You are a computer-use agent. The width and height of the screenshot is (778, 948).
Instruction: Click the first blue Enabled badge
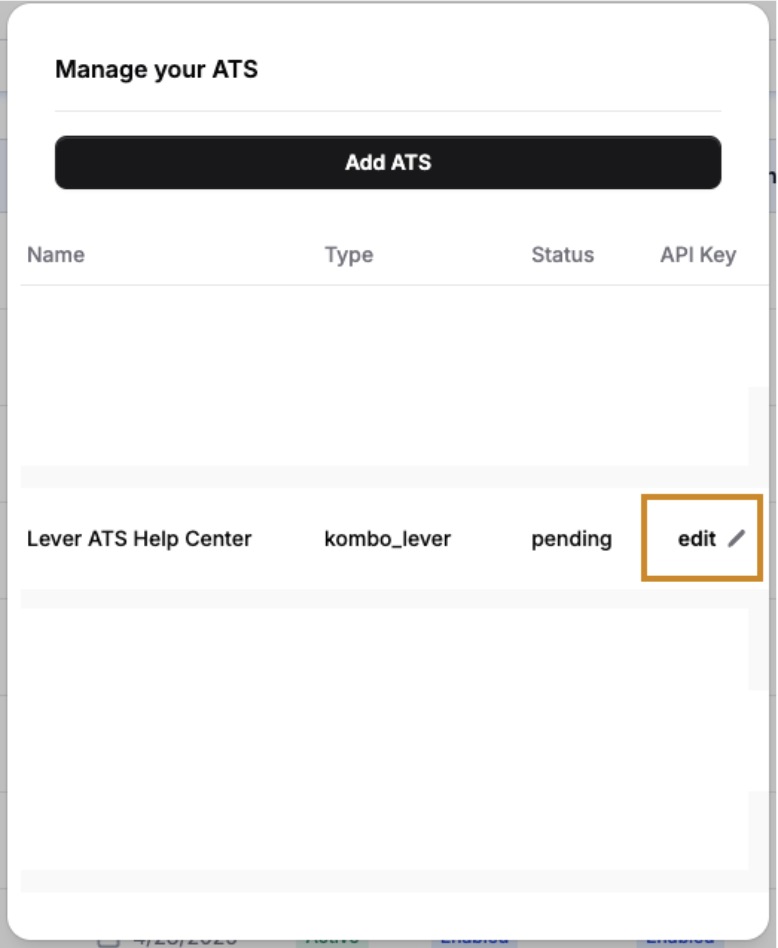coord(475,942)
